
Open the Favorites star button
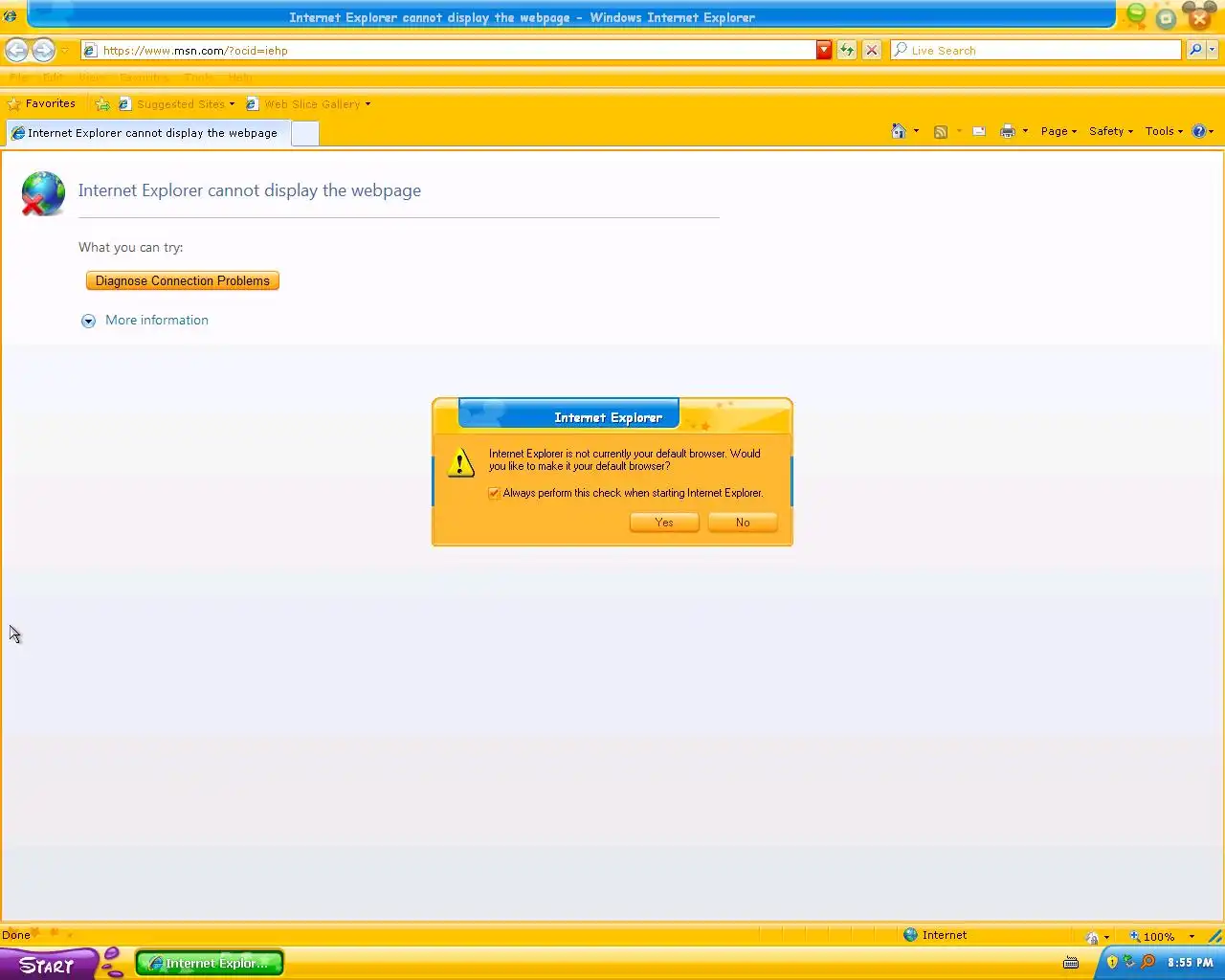click(x=41, y=103)
